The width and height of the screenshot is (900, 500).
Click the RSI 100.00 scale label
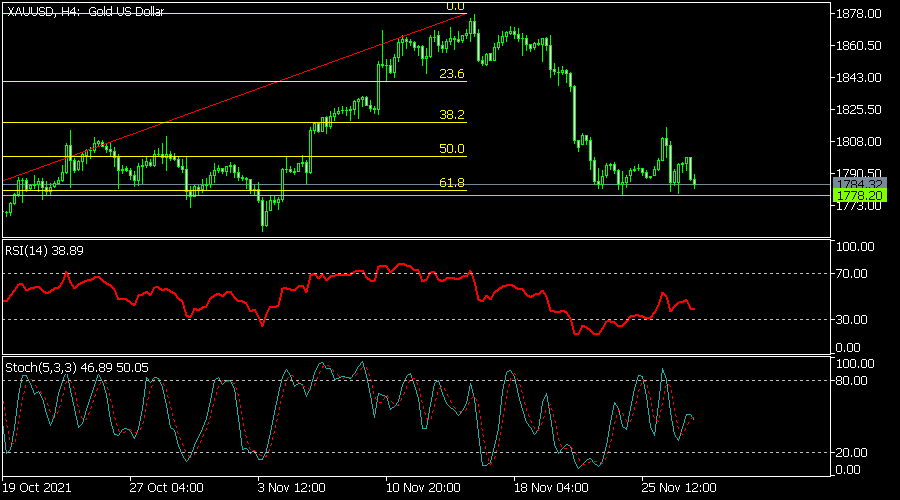[x=855, y=247]
